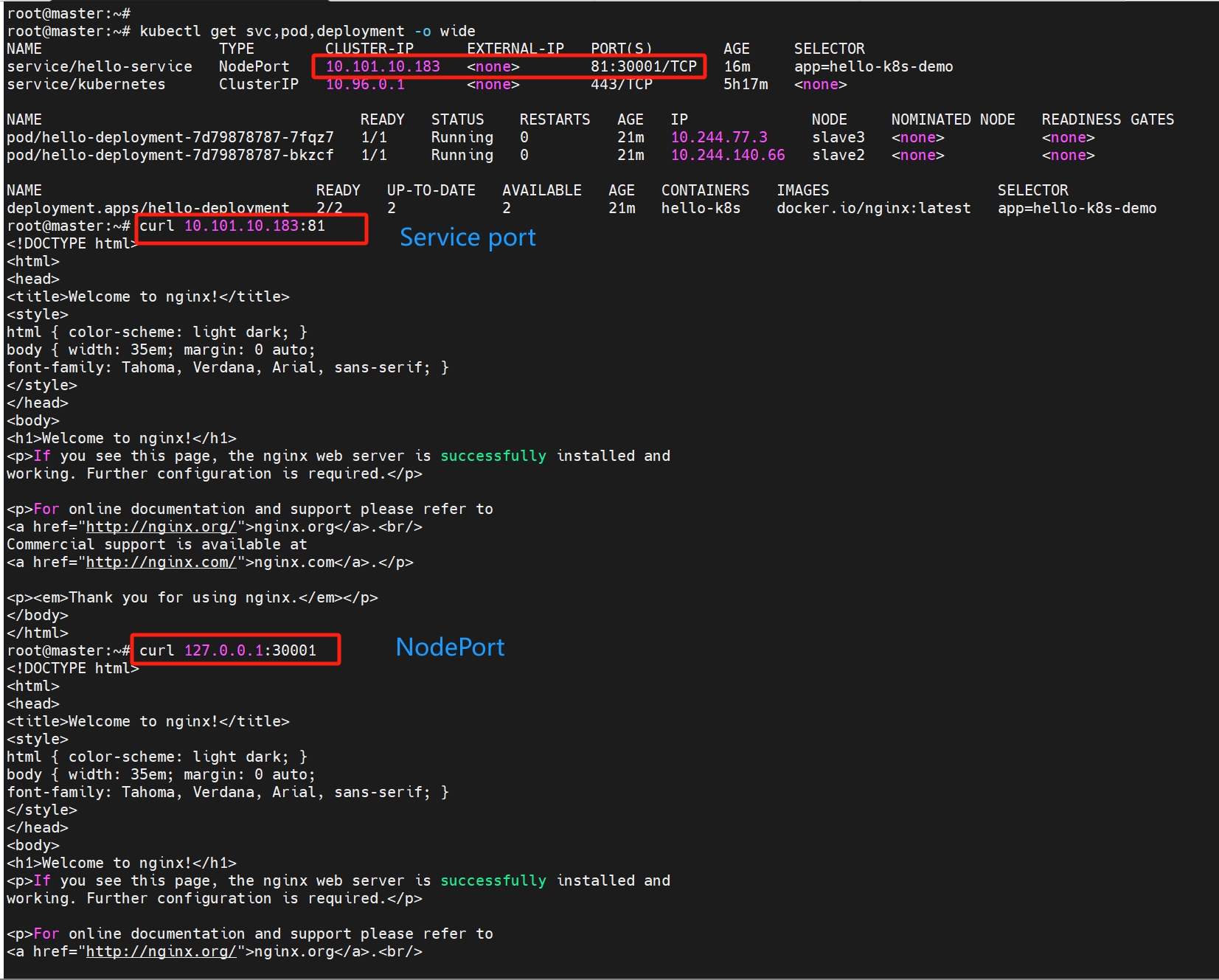Select container name hello-k8s

pyautogui.click(x=701, y=208)
